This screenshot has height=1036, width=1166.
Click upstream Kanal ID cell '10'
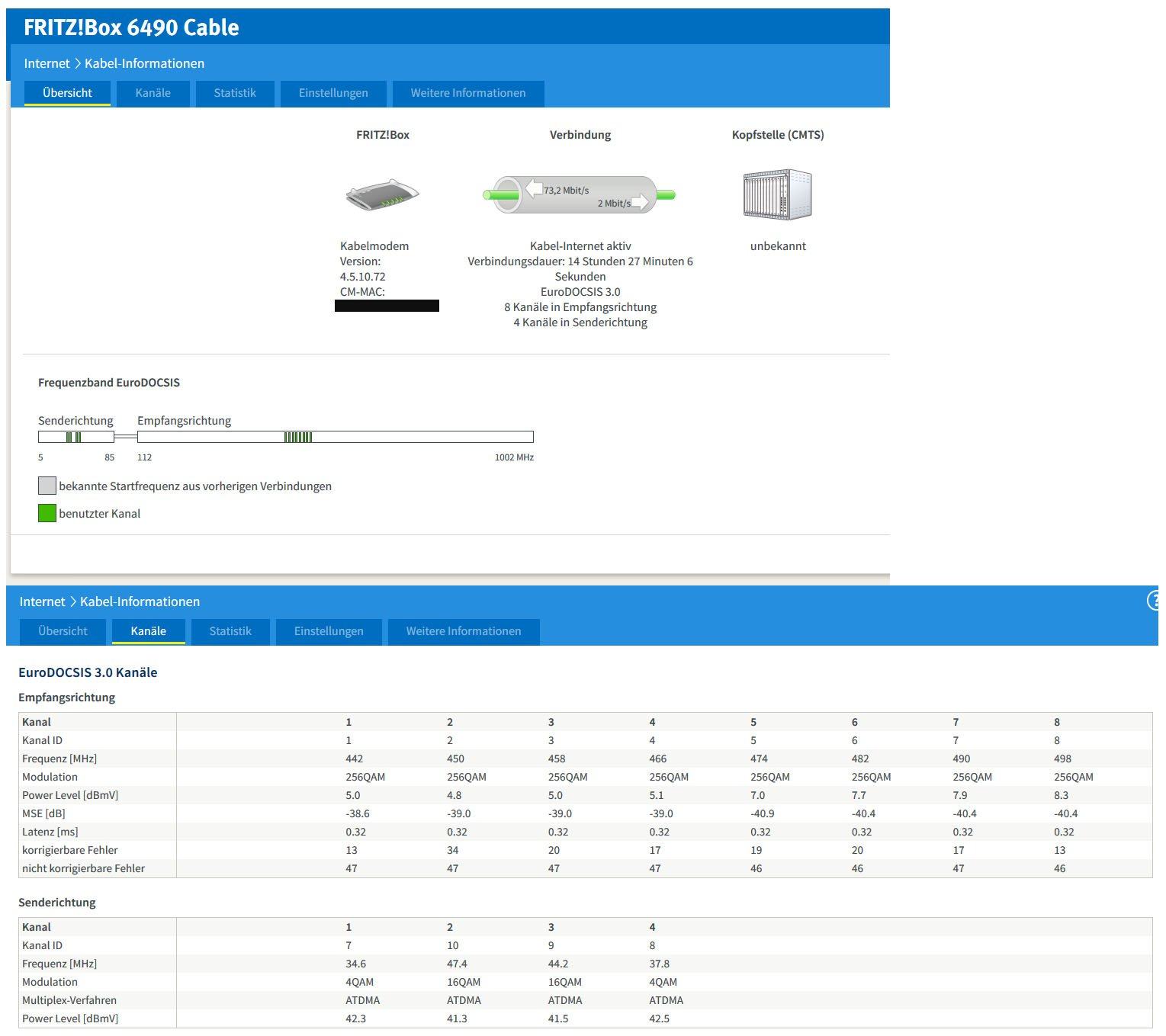click(453, 945)
